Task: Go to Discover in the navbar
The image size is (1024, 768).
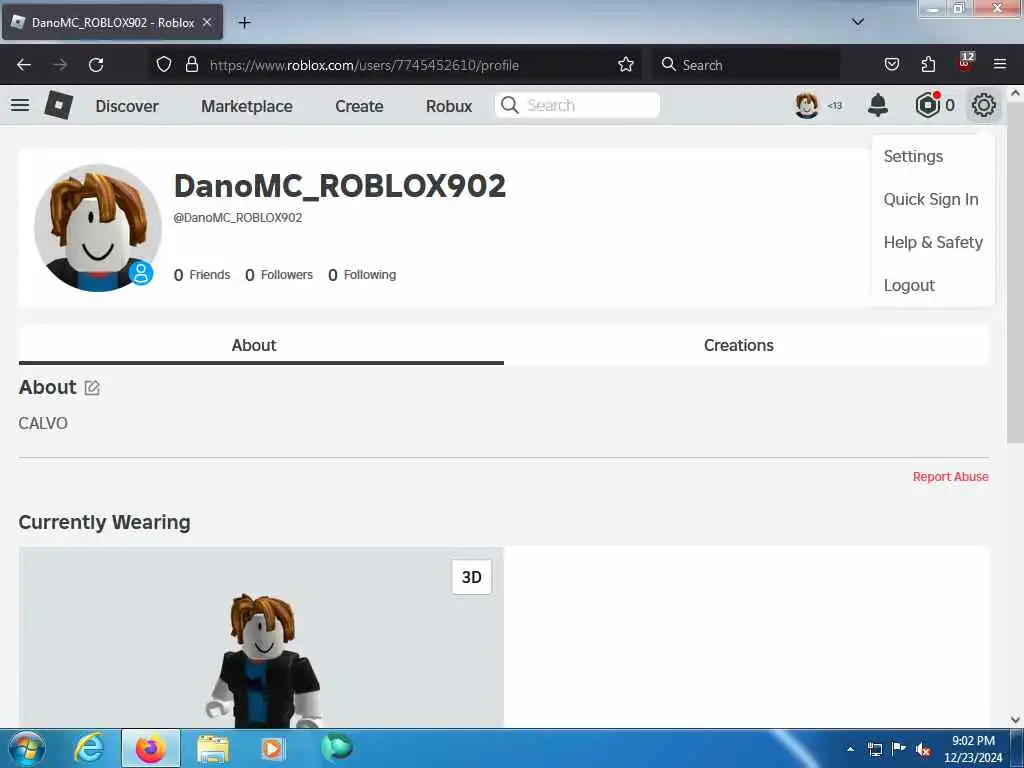Action: click(x=127, y=106)
